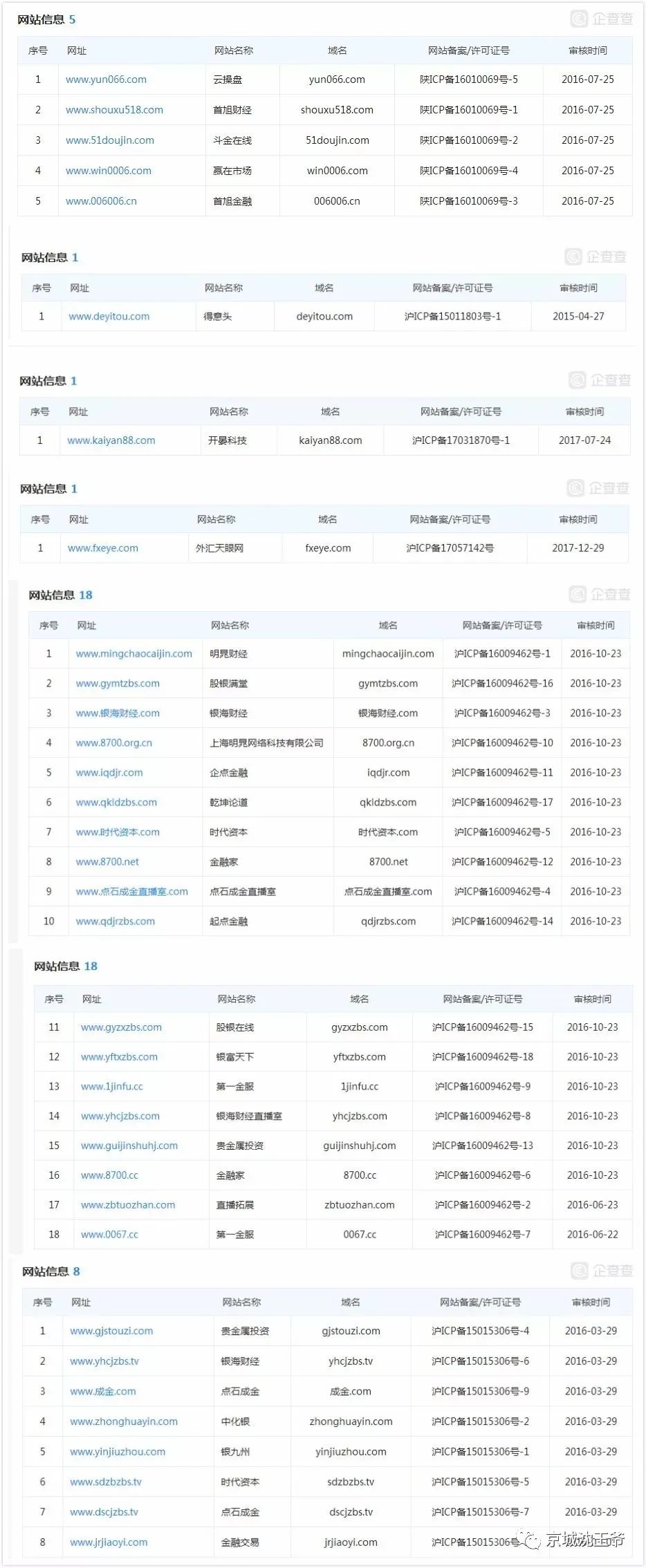Click the www.iqdjr.com link
This screenshot has width=646, height=1568.
pos(109,773)
